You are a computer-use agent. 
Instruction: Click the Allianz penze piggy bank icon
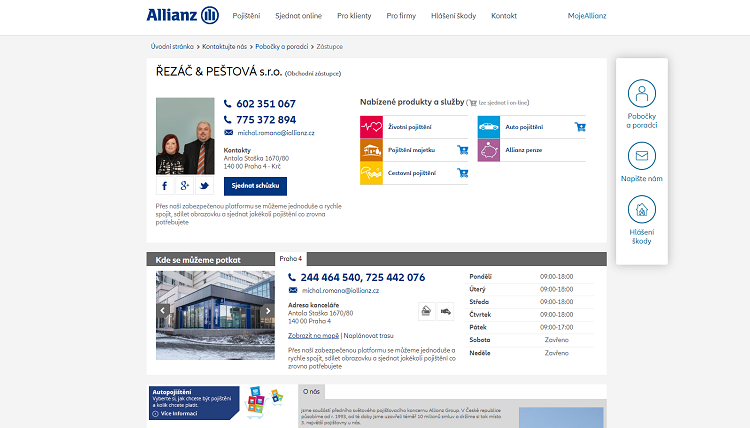point(489,150)
